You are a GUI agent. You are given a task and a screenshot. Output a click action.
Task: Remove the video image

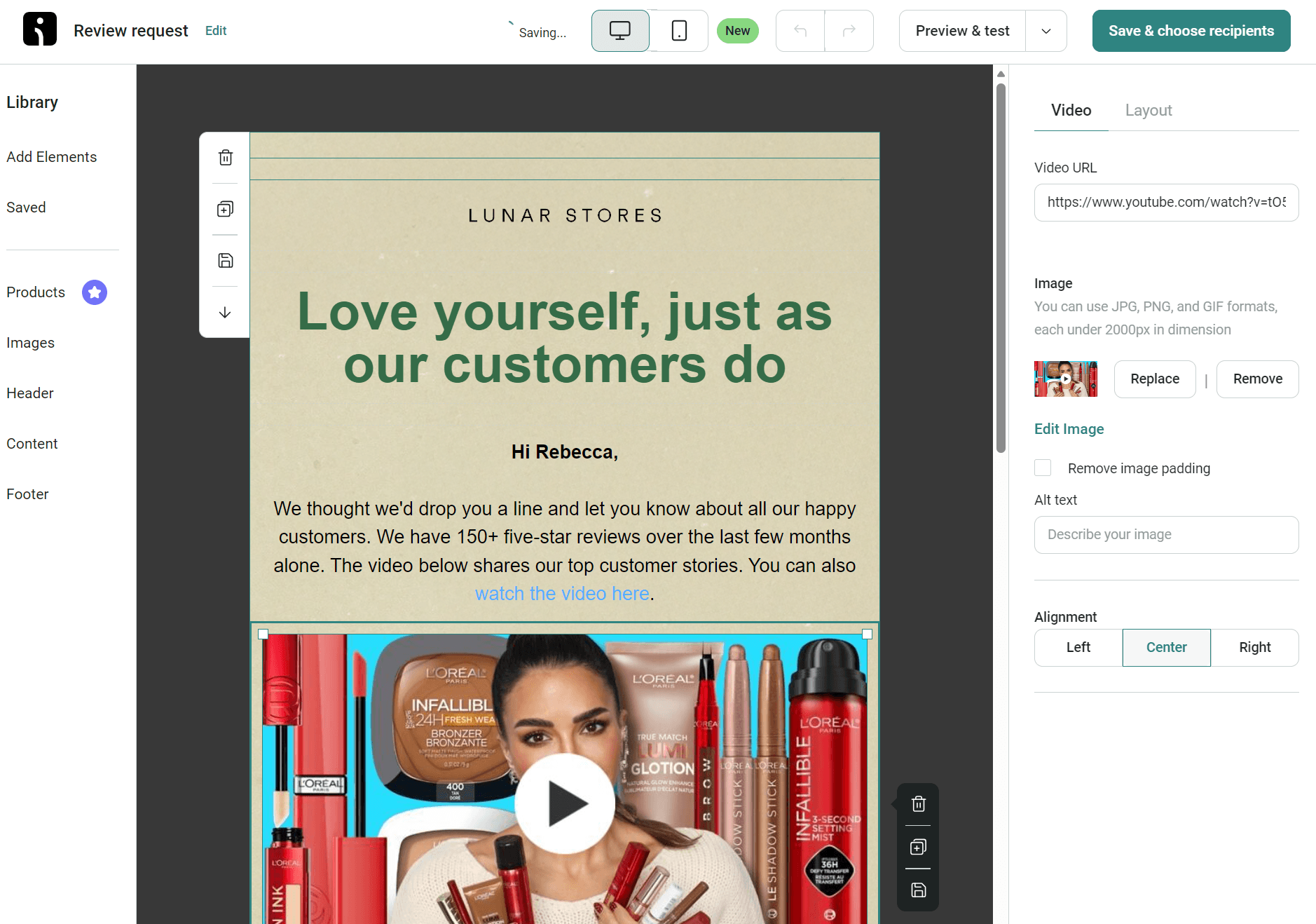pos(1257,379)
